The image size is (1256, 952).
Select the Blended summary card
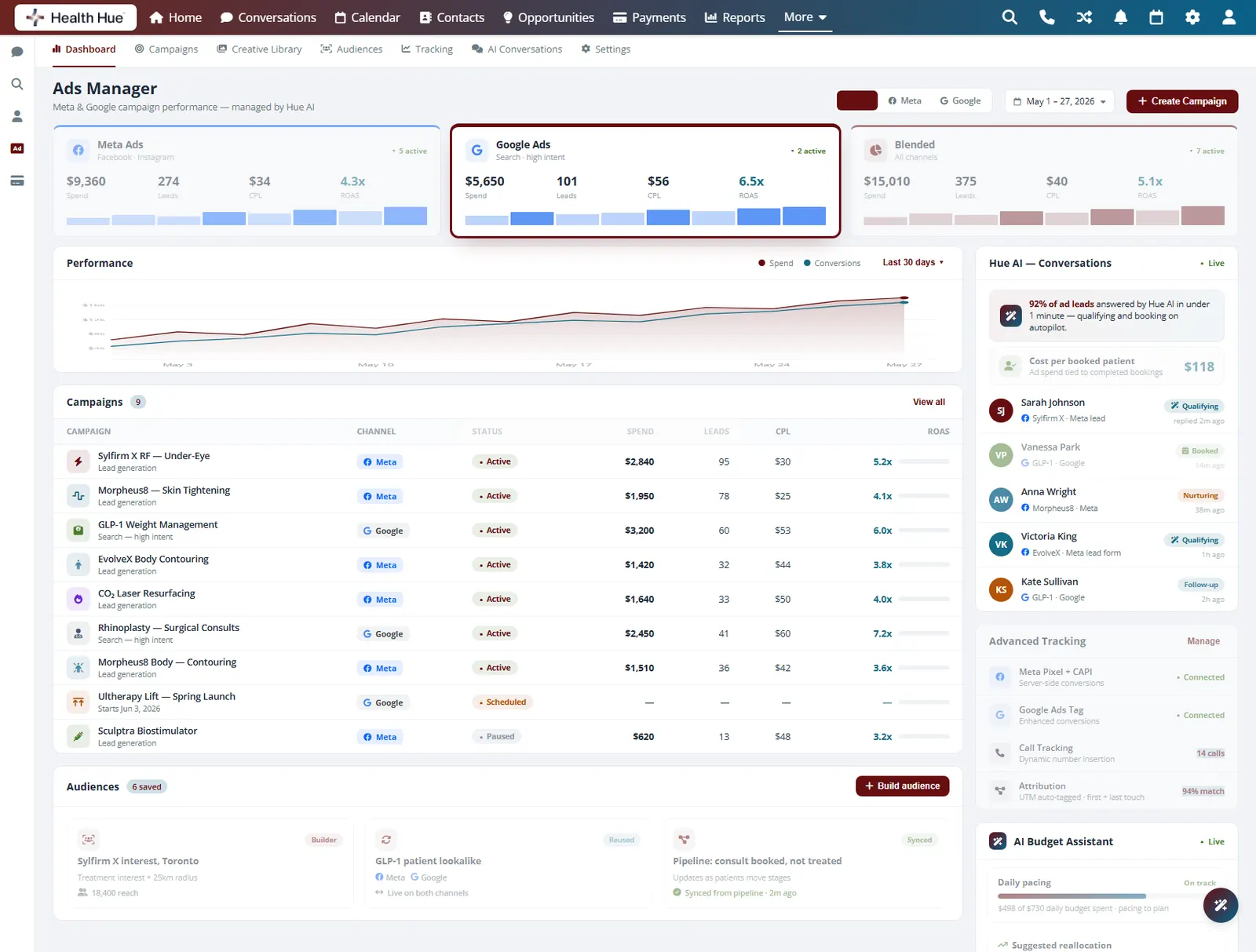pos(1044,181)
